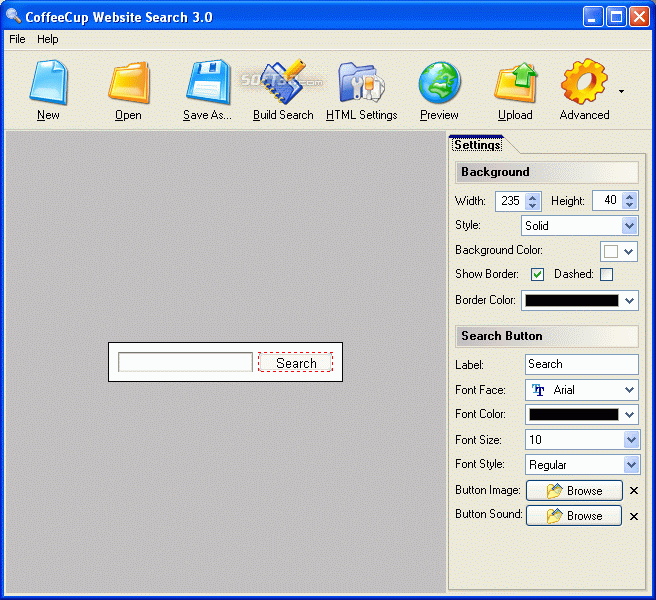The height and width of the screenshot is (600, 656).
Task: Open HTML Settings from the toolbar
Action: click(361, 82)
